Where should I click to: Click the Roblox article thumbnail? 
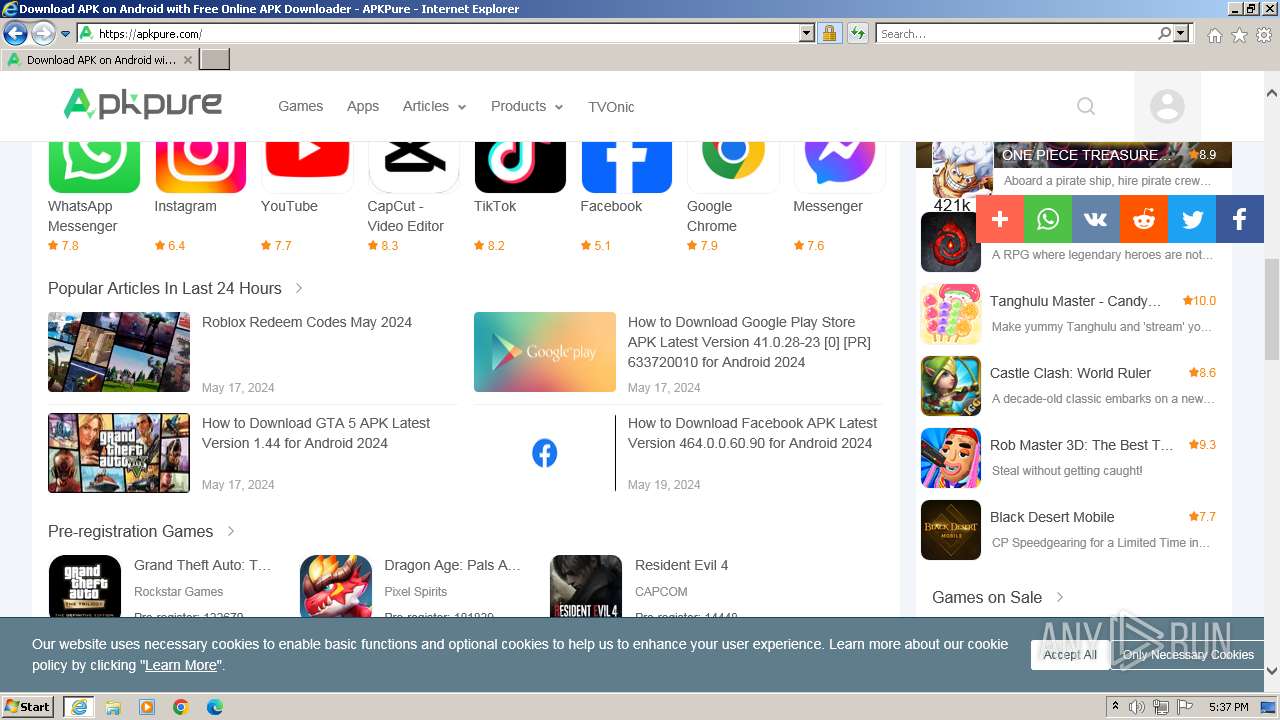[x=119, y=352]
